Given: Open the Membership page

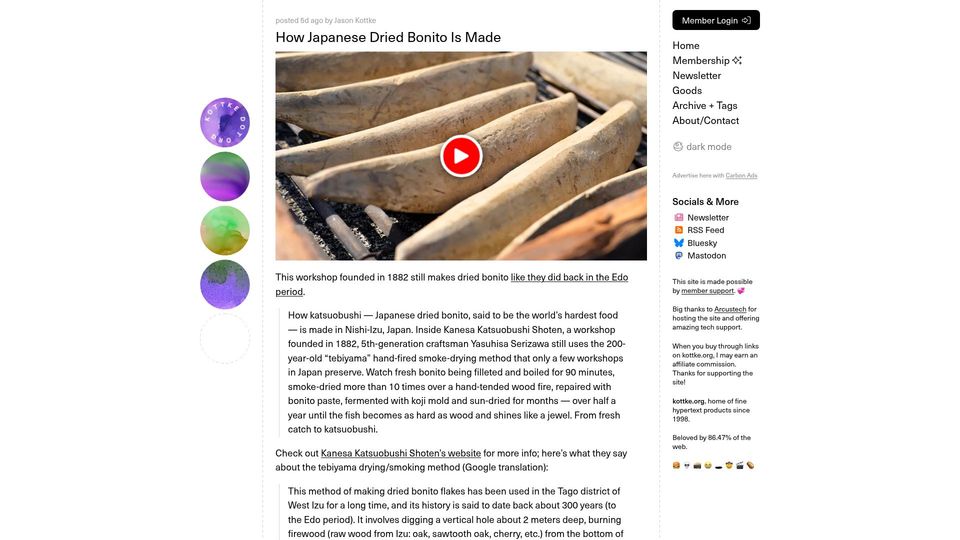Looking at the screenshot, I should [x=701, y=60].
